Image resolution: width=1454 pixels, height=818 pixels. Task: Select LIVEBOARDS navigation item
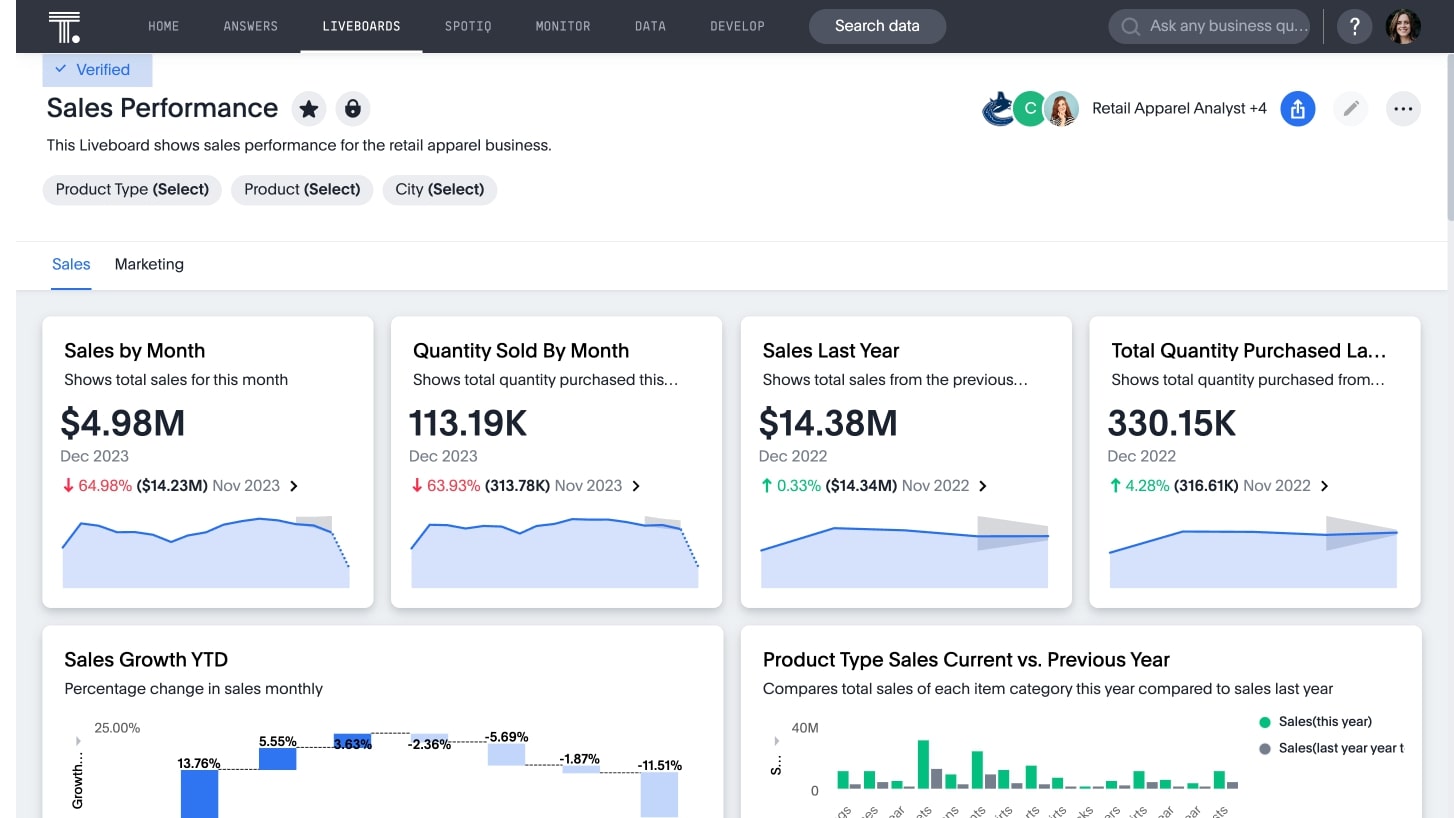click(x=361, y=26)
